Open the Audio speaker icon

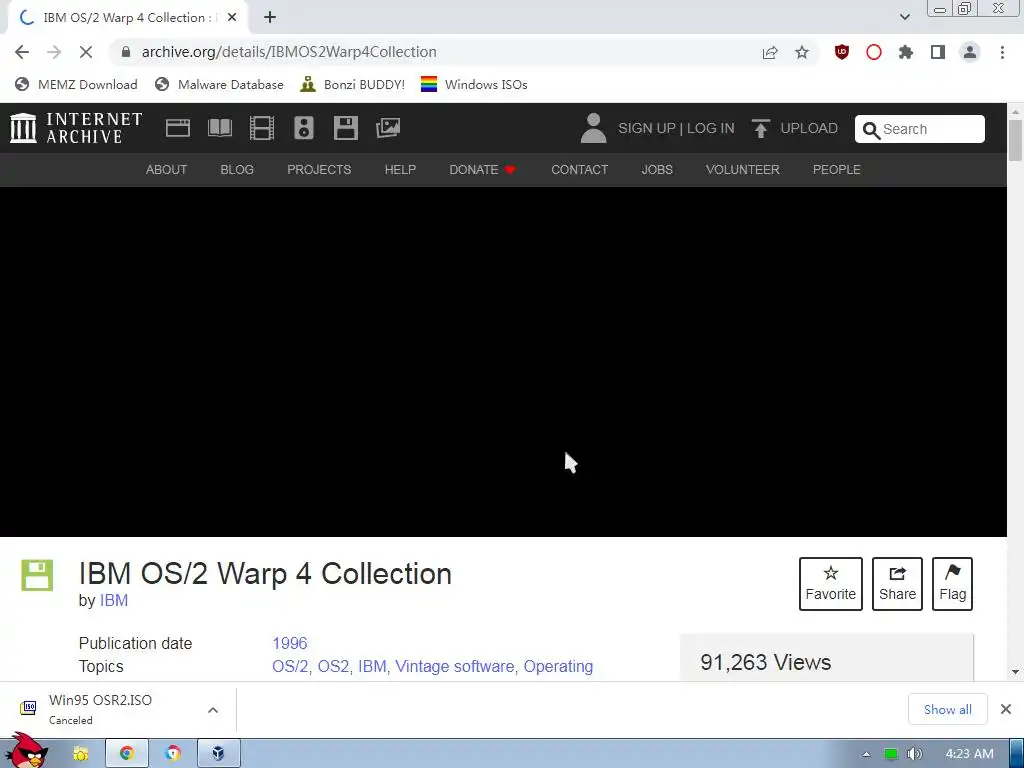click(x=304, y=128)
